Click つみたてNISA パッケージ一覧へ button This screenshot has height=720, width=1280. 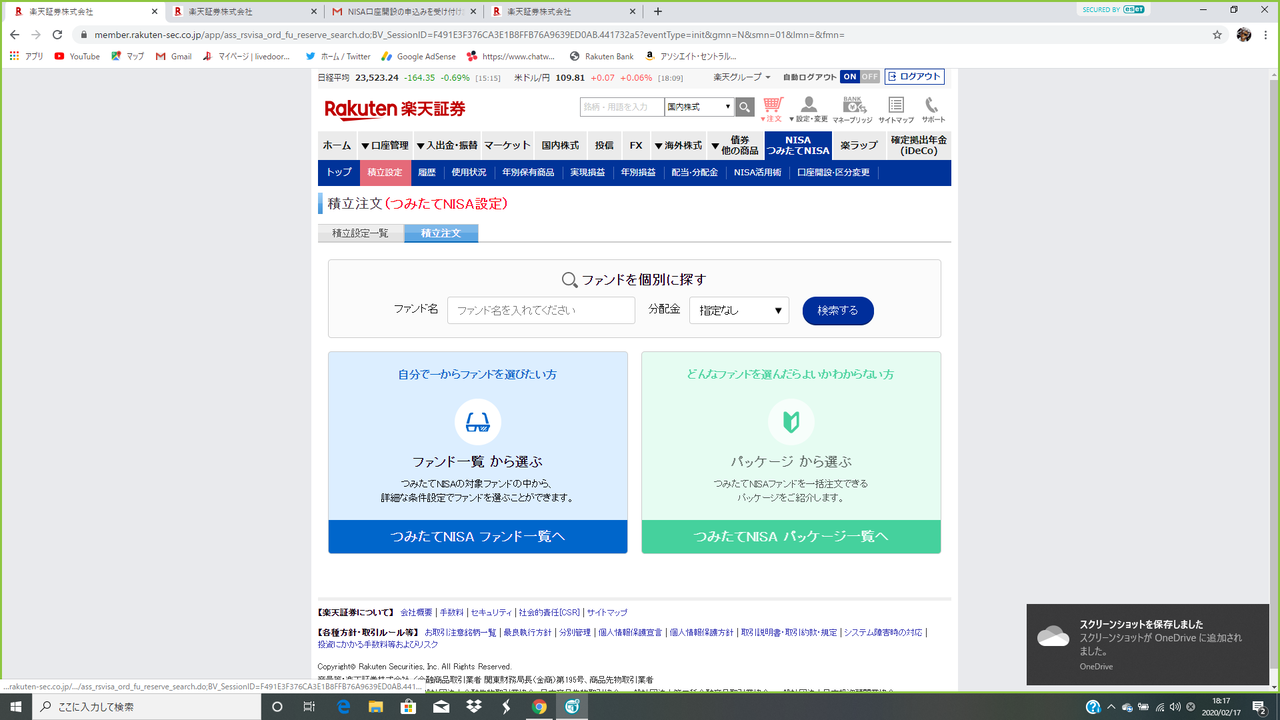tap(791, 537)
